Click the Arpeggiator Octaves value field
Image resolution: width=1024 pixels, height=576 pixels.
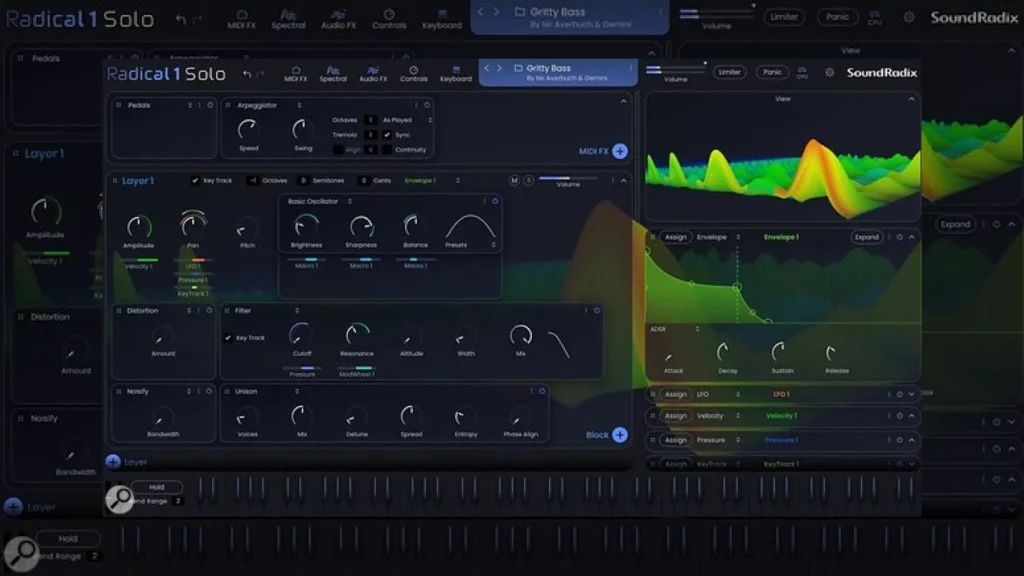point(370,120)
